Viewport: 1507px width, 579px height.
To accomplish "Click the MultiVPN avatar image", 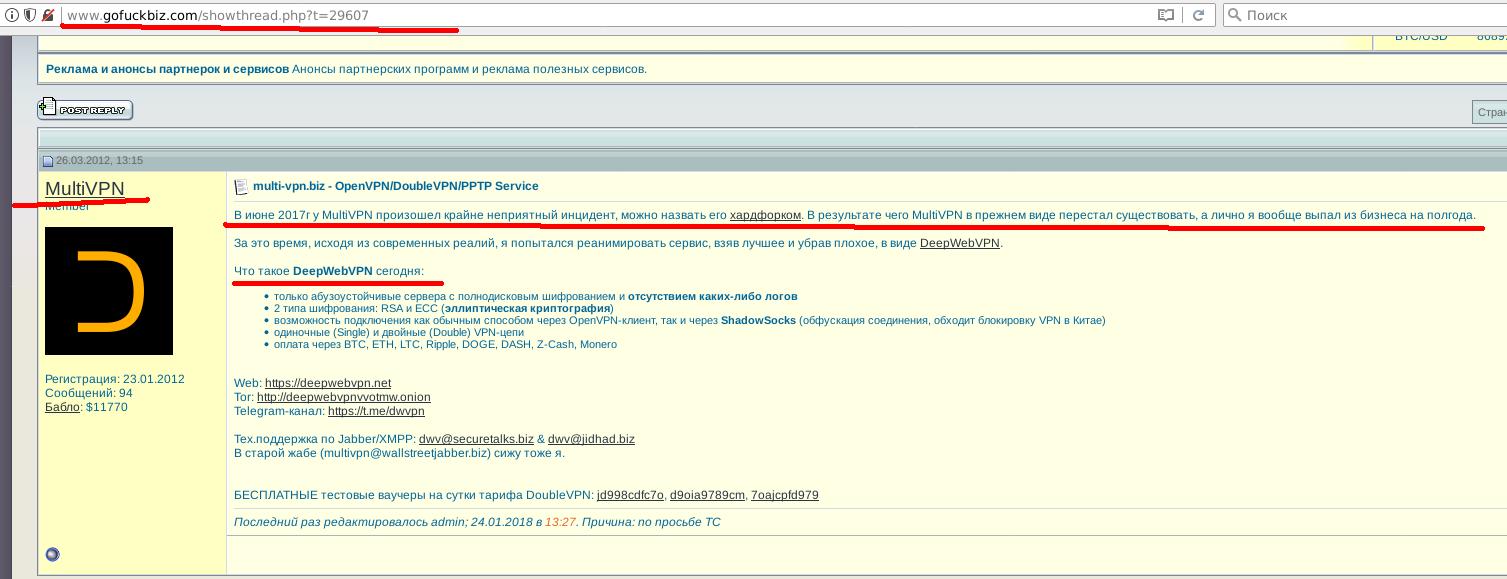I will (x=109, y=291).
